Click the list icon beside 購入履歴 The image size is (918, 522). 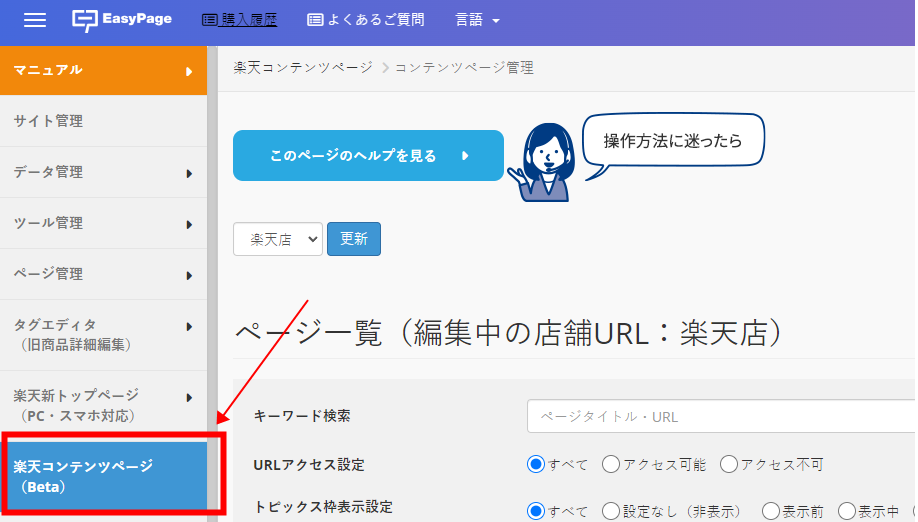pos(210,20)
